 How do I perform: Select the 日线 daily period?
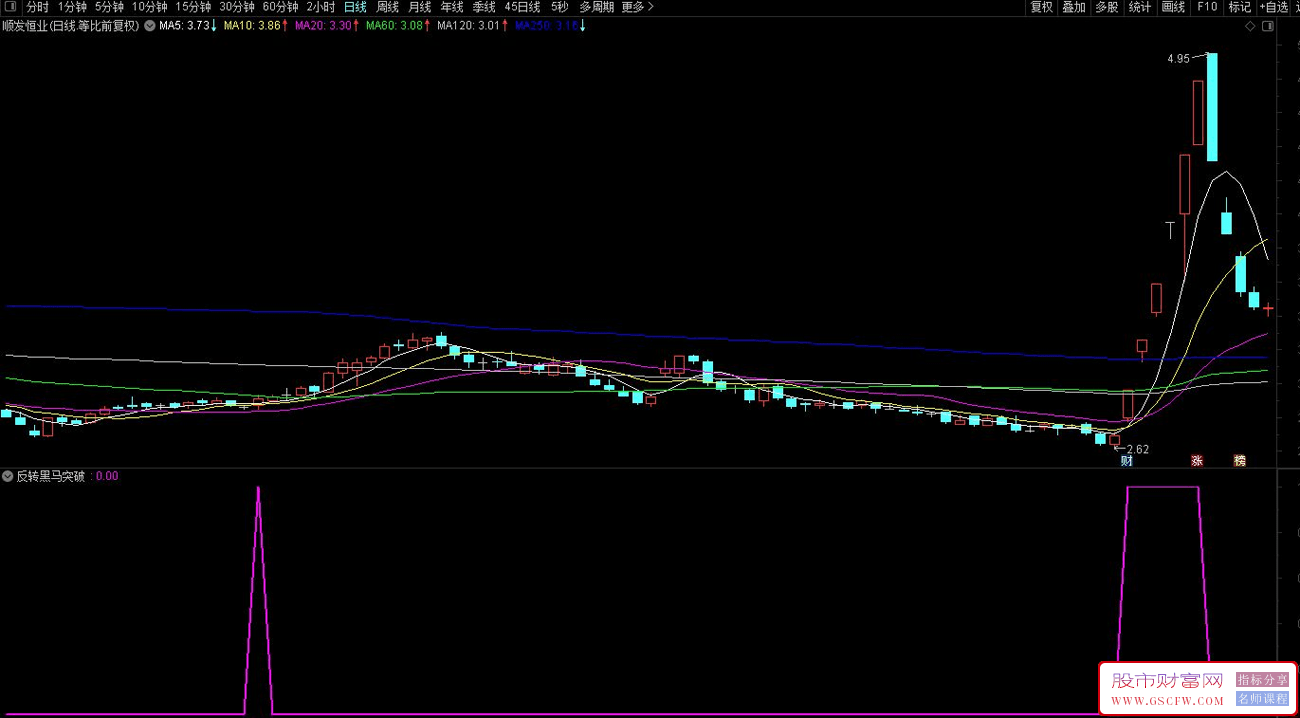355,7
